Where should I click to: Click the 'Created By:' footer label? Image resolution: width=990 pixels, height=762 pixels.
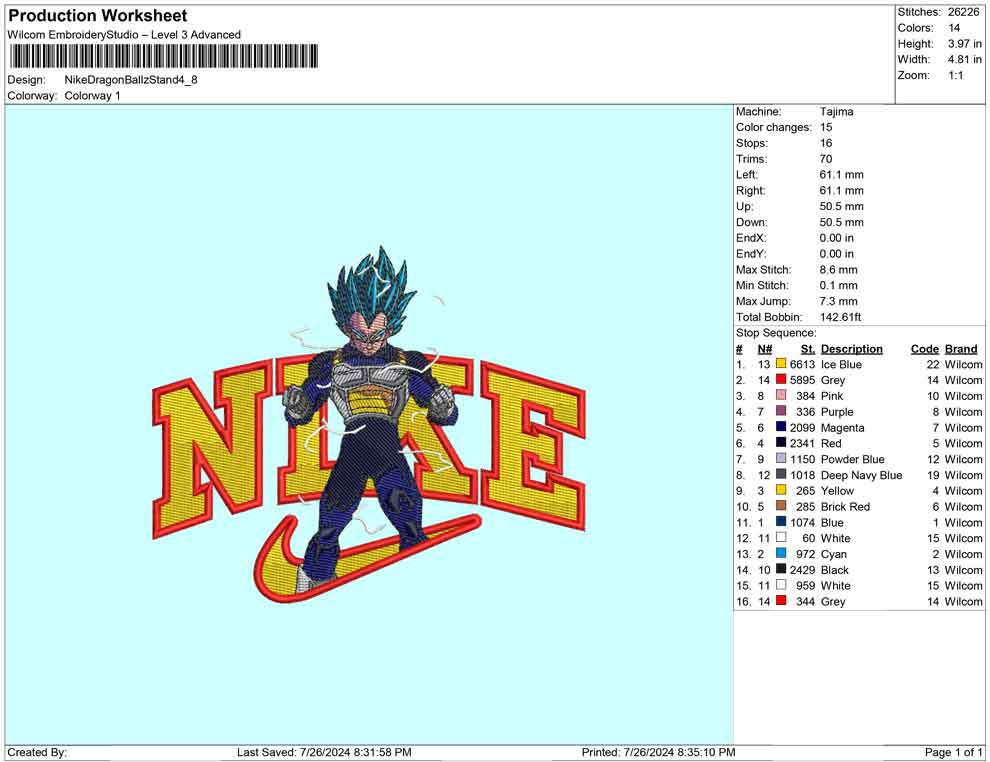pos(37,752)
